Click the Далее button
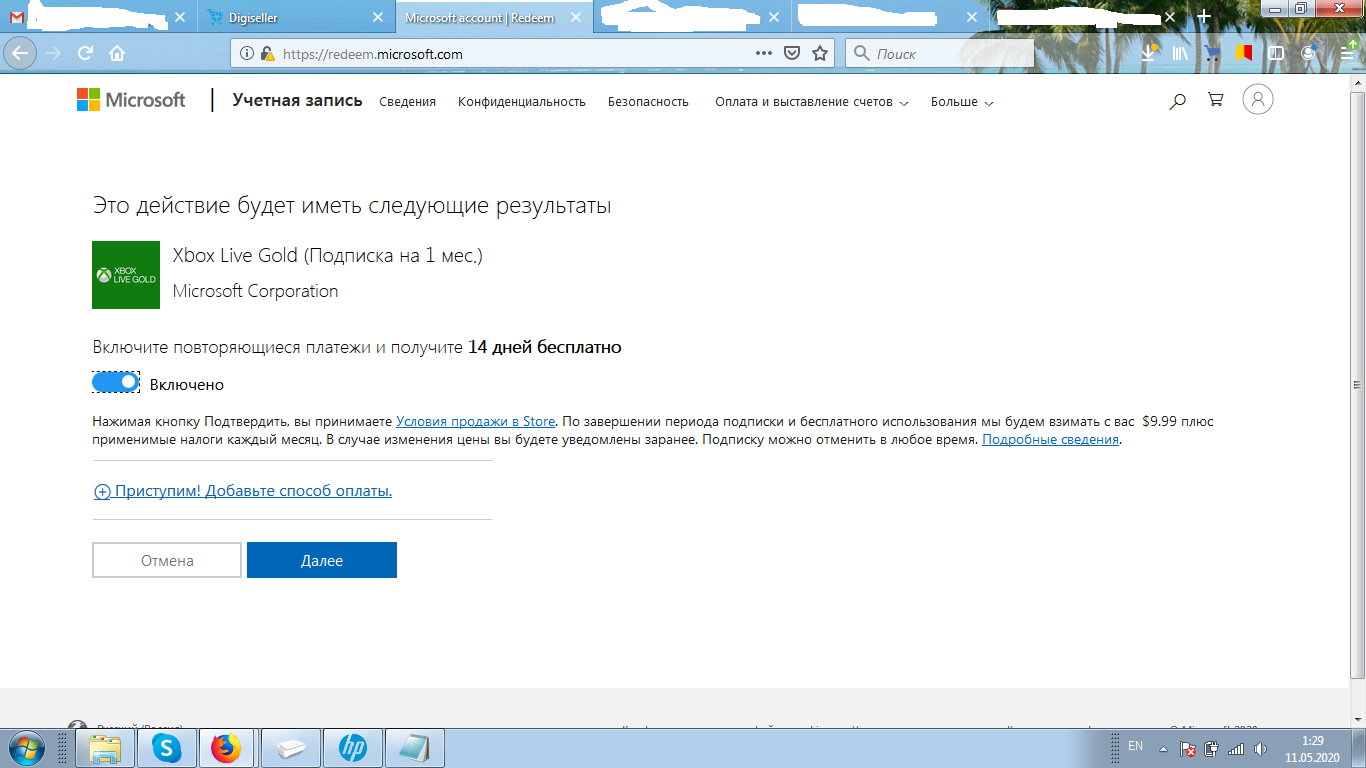Screen dimensions: 1366x768 (x=322, y=560)
